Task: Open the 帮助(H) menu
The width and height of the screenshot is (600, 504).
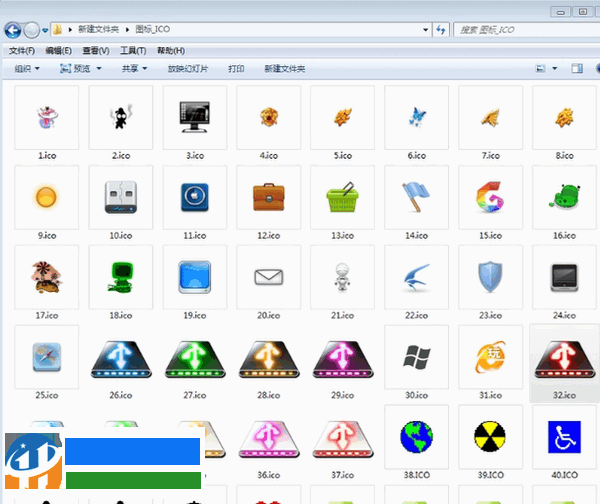Action: [x=171, y=51]
